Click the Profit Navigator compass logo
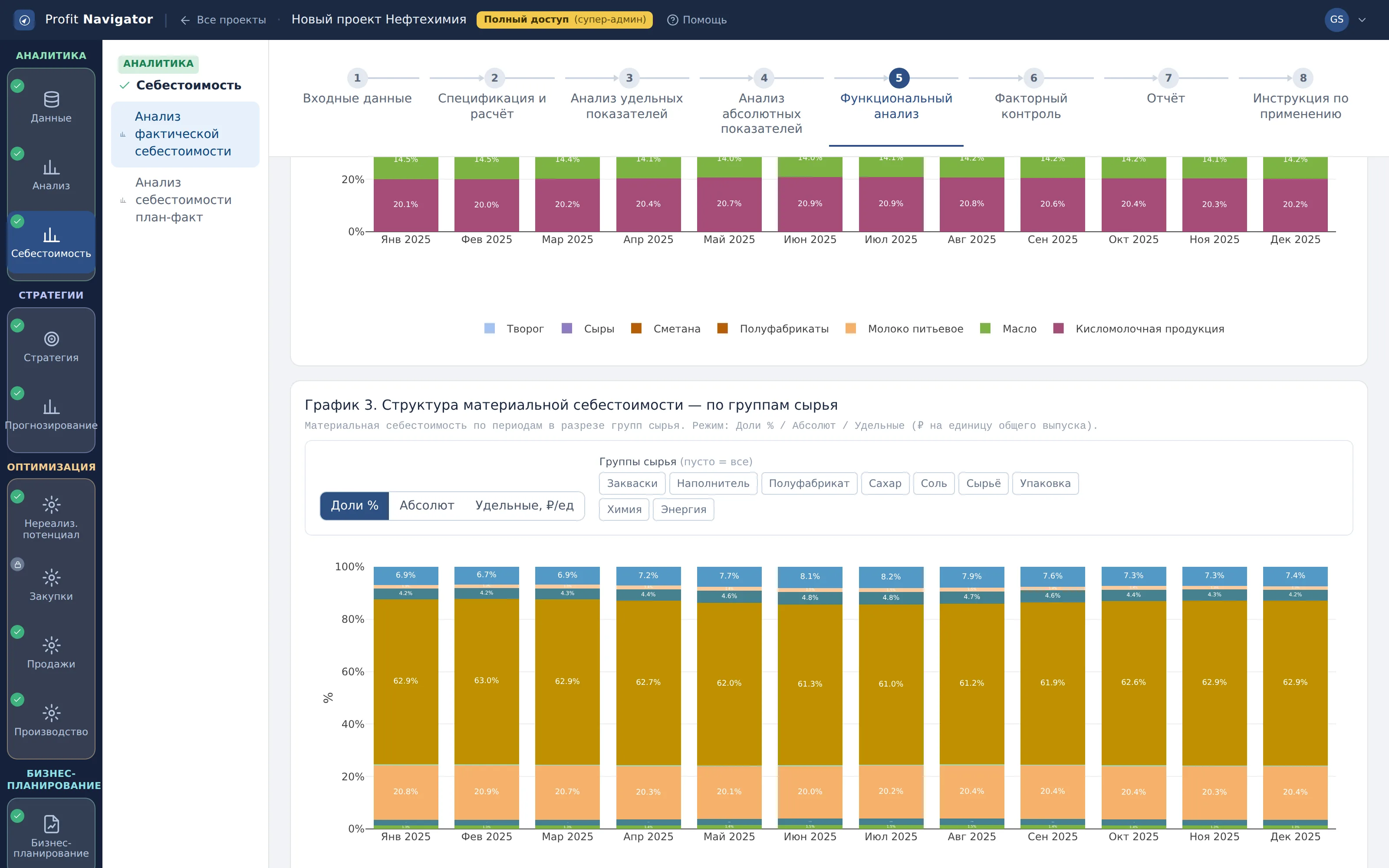This screenshot has width=1389, height=868. [x=24, y=20]
